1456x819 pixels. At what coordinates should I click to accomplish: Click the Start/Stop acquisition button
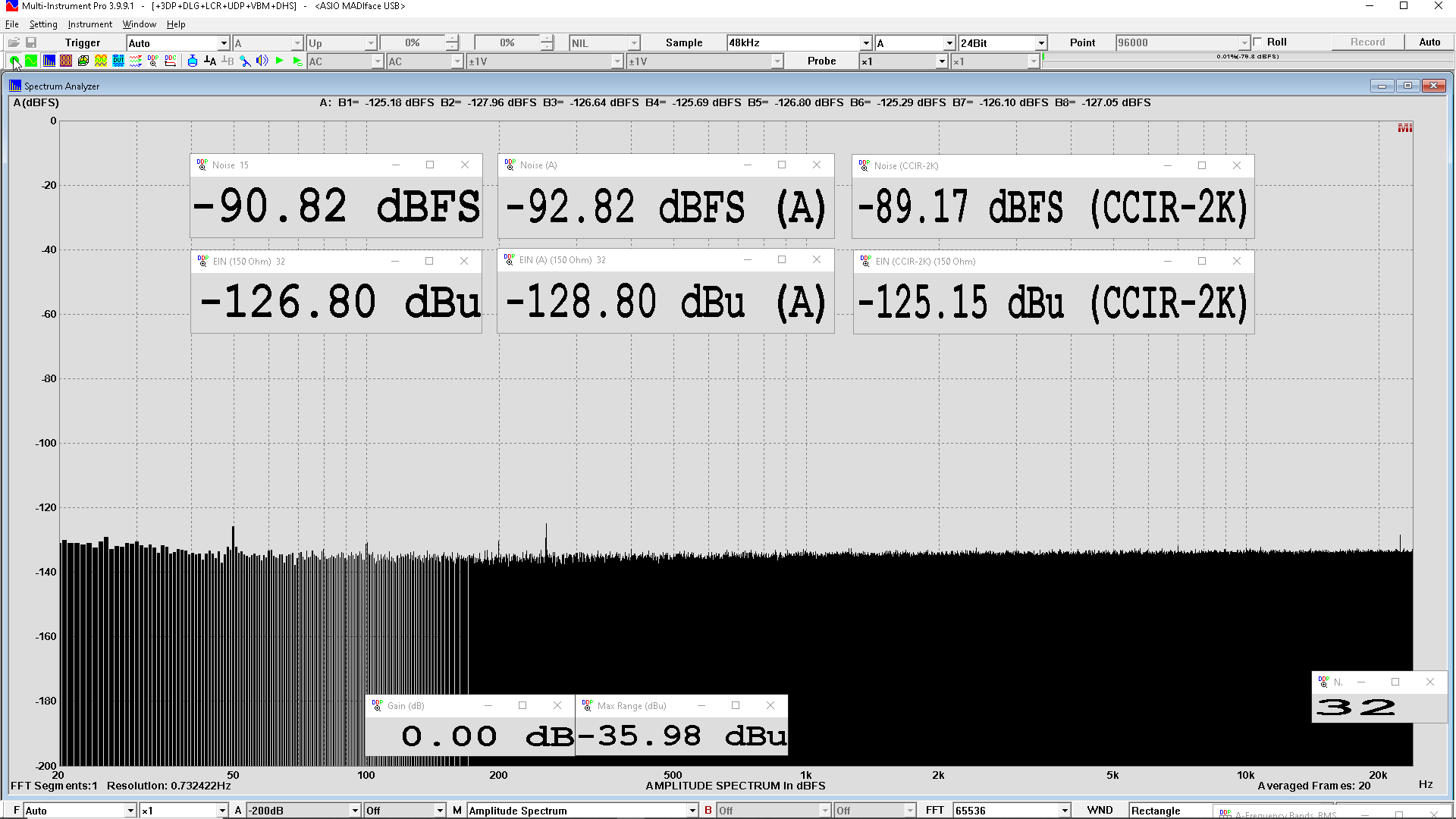(x=14, y=61)
